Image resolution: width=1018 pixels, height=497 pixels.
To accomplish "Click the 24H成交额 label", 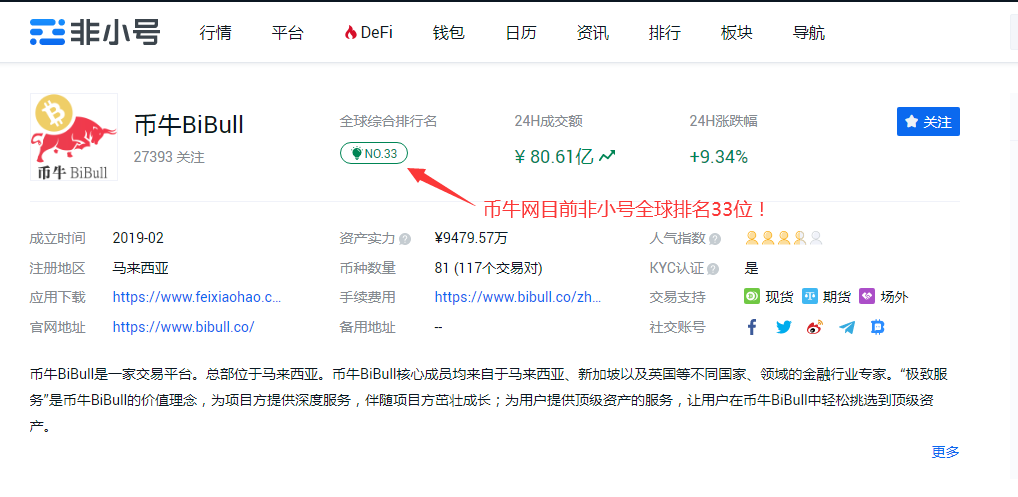I will coord(548,121).
